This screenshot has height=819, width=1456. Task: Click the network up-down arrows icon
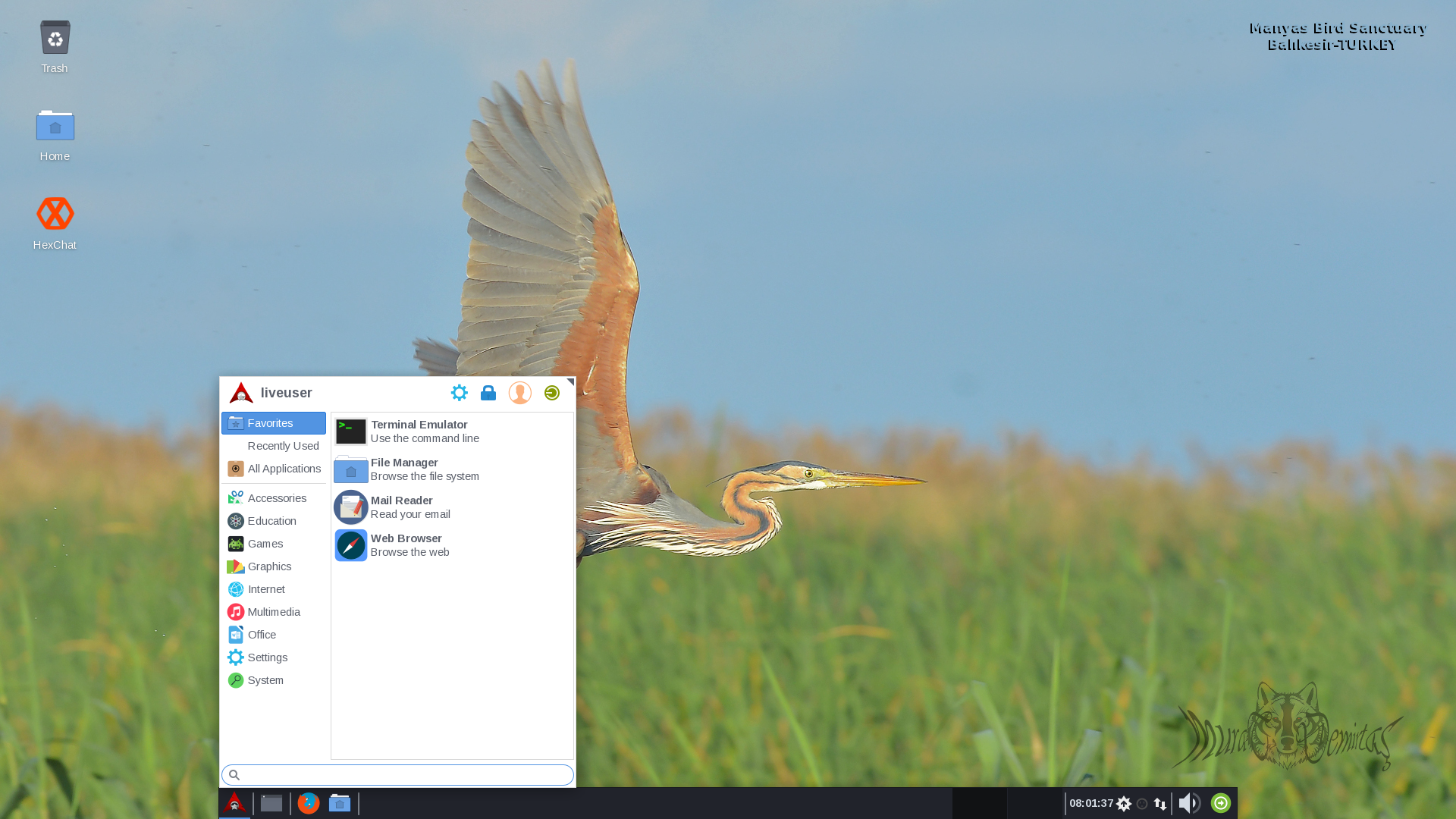(1160, 804)
